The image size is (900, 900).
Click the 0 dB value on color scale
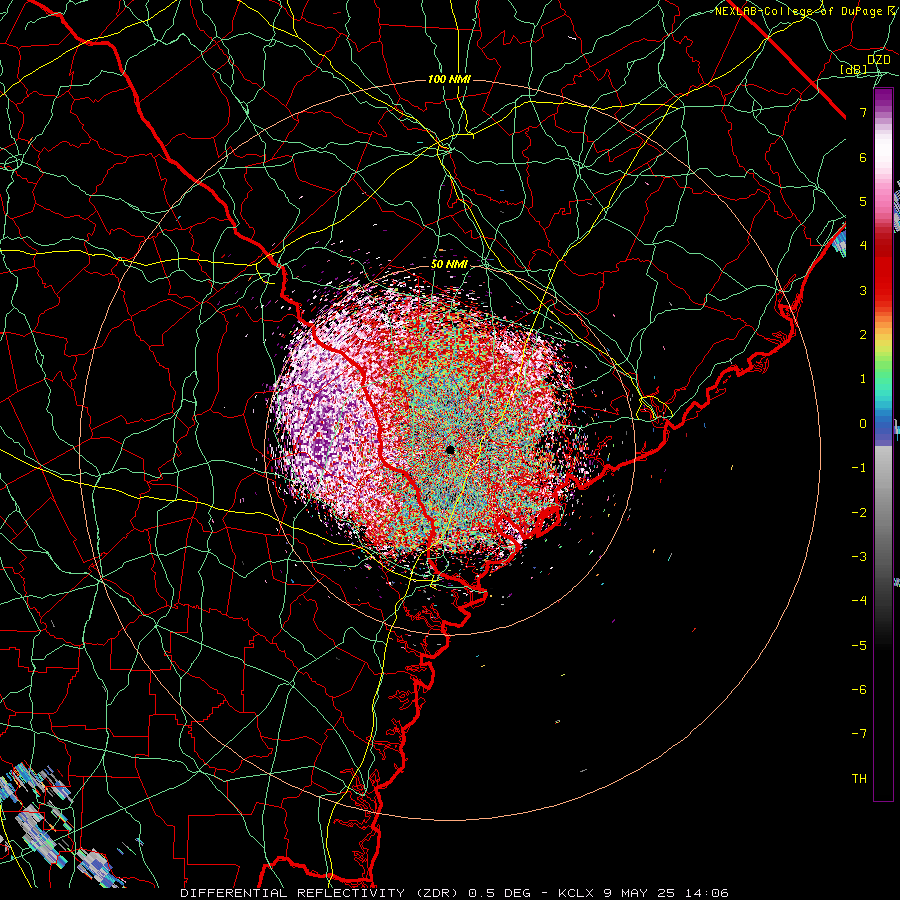coord(863,424)
